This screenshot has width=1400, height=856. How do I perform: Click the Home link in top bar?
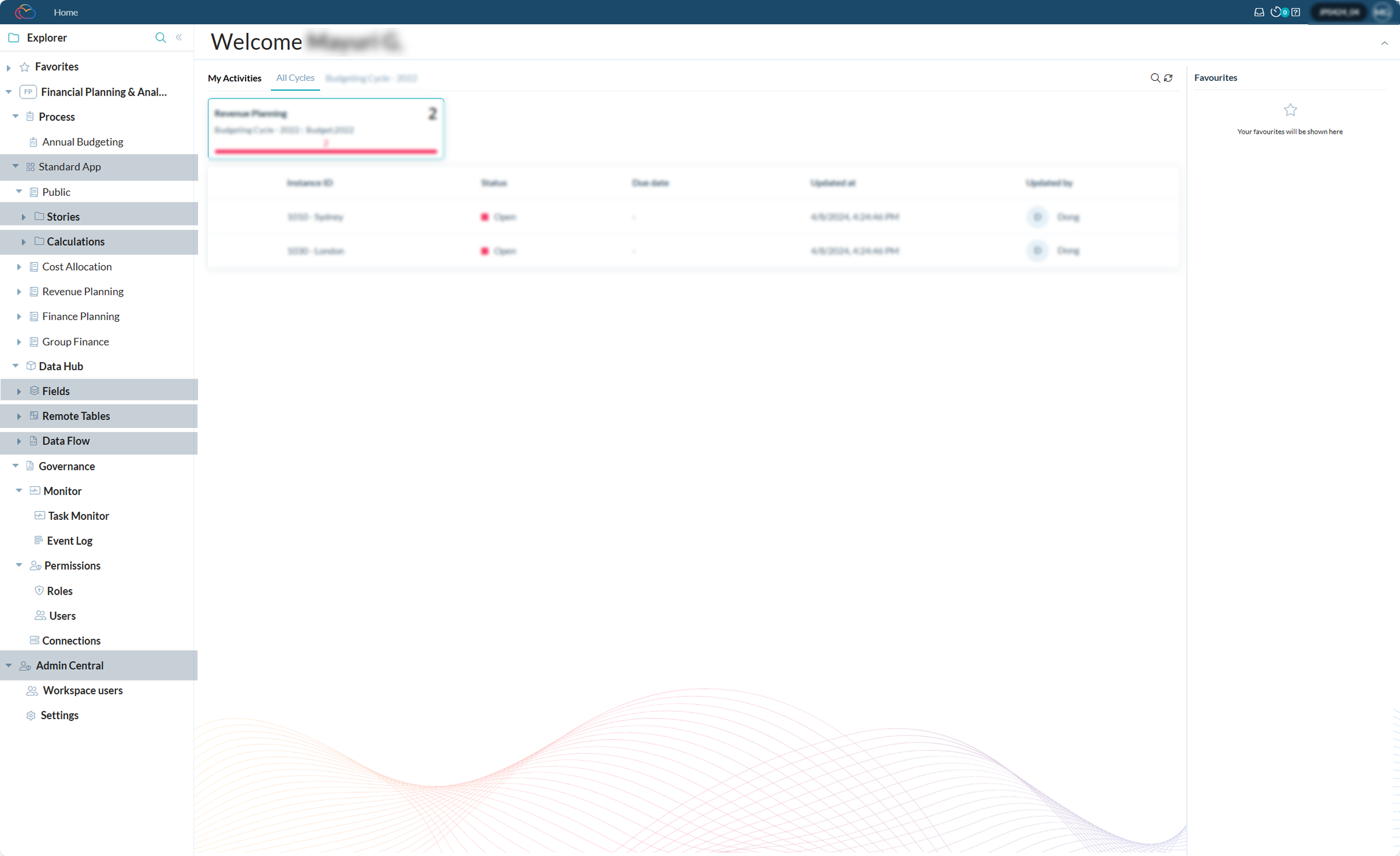66,12
